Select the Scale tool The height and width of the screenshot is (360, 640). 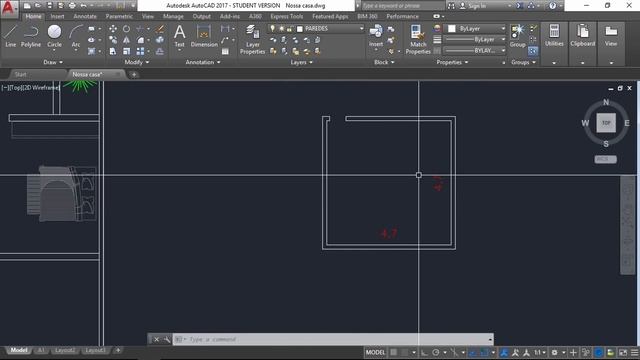(x=127, y=51)
